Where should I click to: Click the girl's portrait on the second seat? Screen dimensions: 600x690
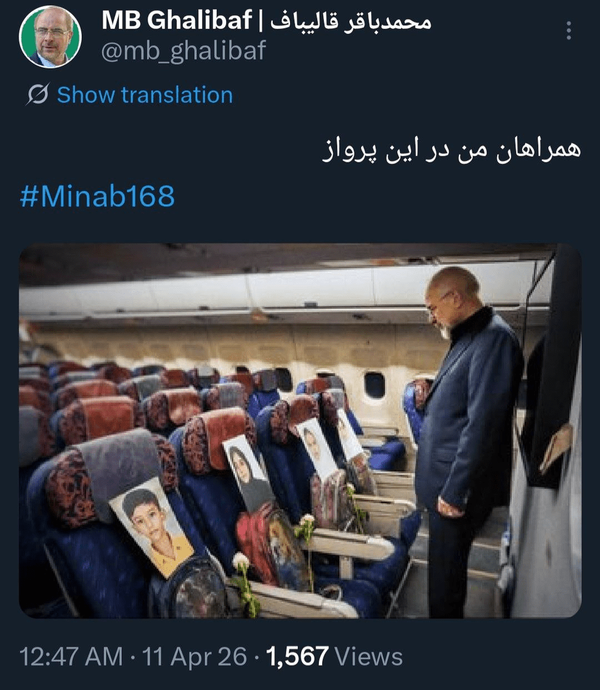click(248, 473)
